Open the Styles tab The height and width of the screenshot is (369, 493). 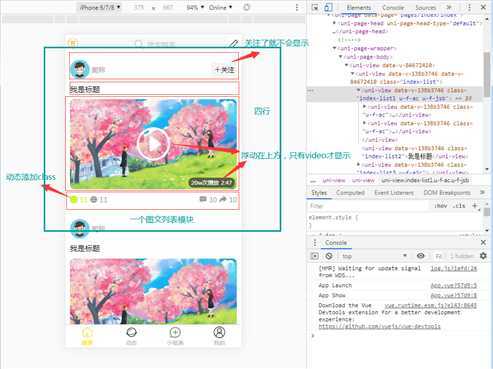point(319,193)
